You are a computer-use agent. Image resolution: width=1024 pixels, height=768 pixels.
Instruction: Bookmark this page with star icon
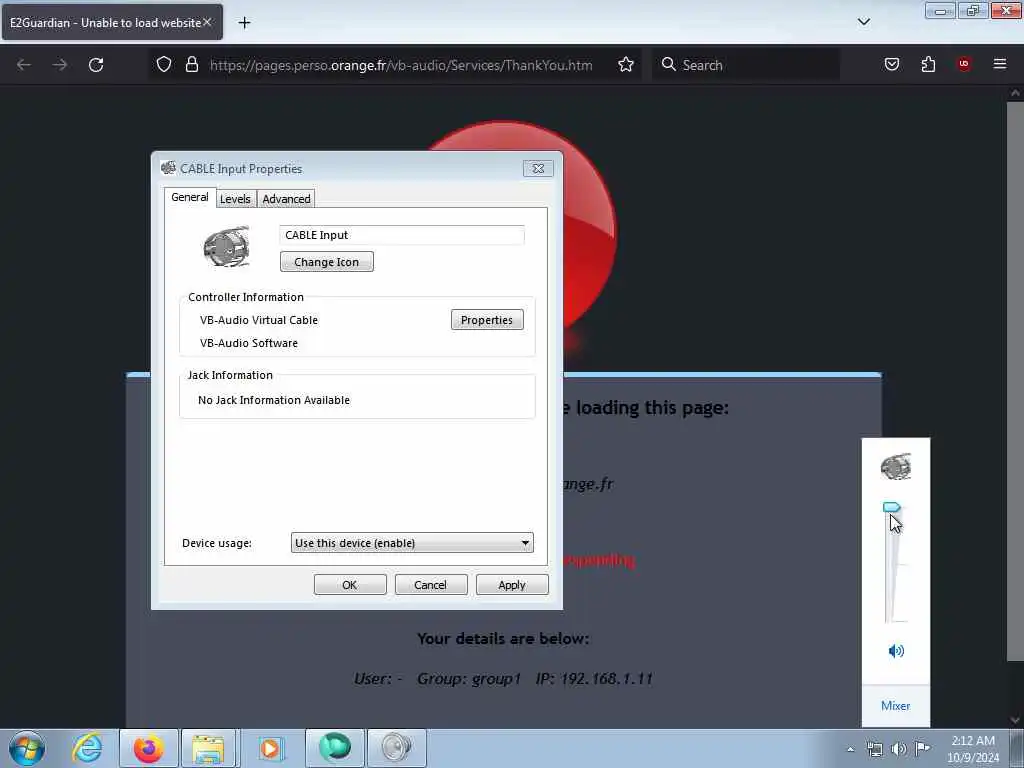tap(626, 65)
